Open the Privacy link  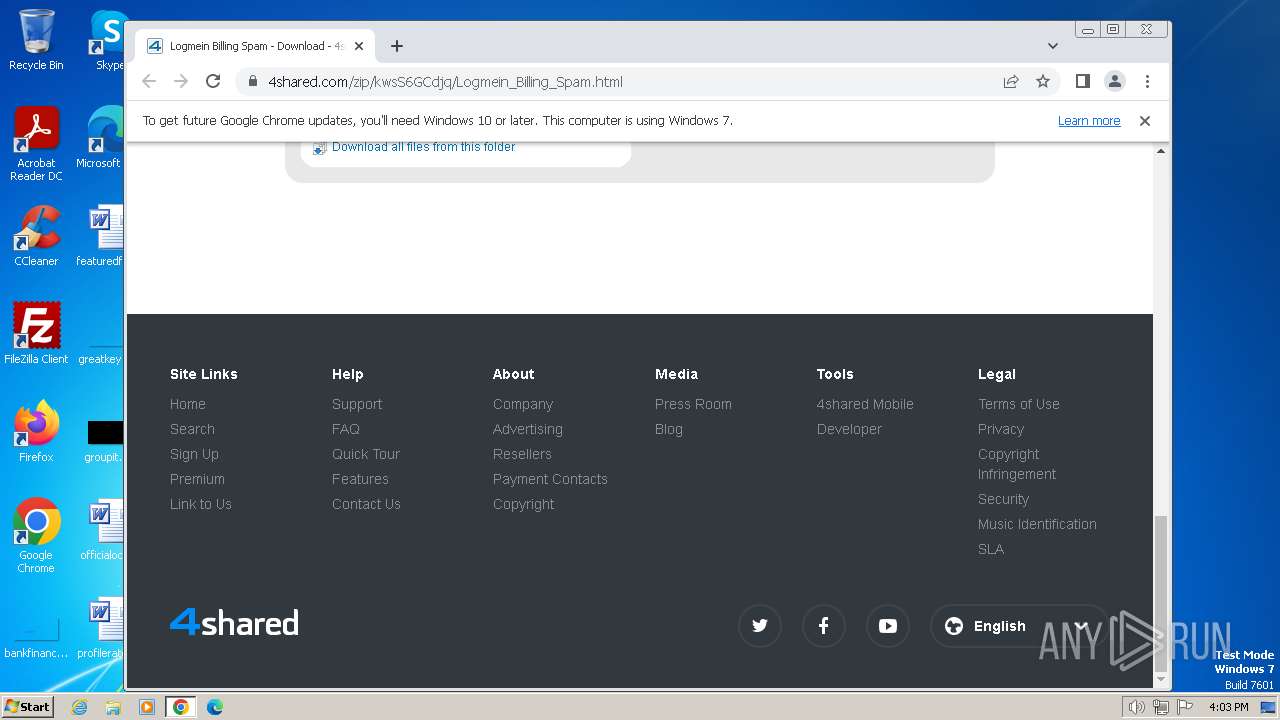[x=1001, y=429]
